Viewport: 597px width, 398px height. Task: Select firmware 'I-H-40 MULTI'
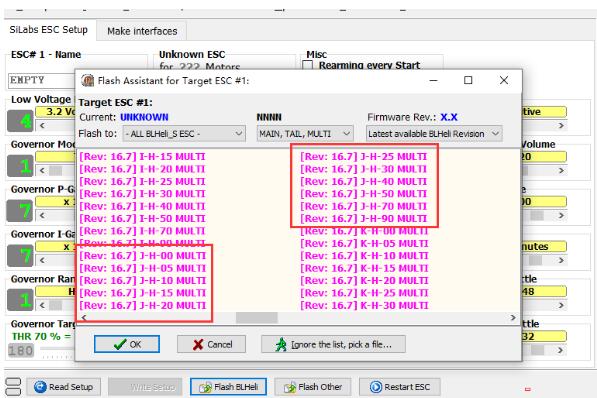click(142, 206)
